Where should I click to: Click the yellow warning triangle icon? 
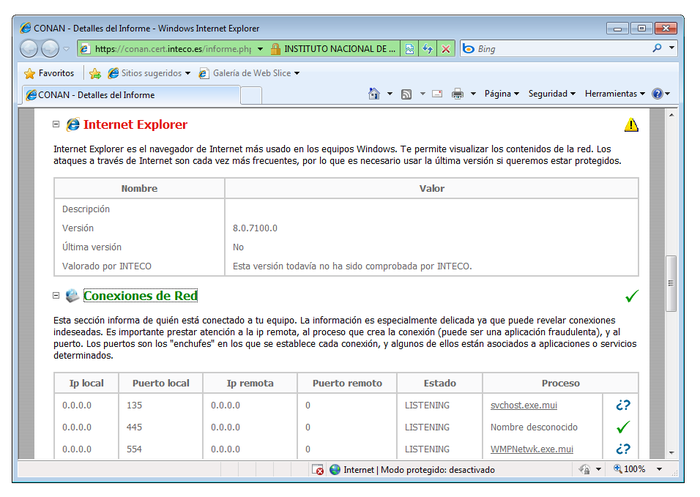click(631, 125)
